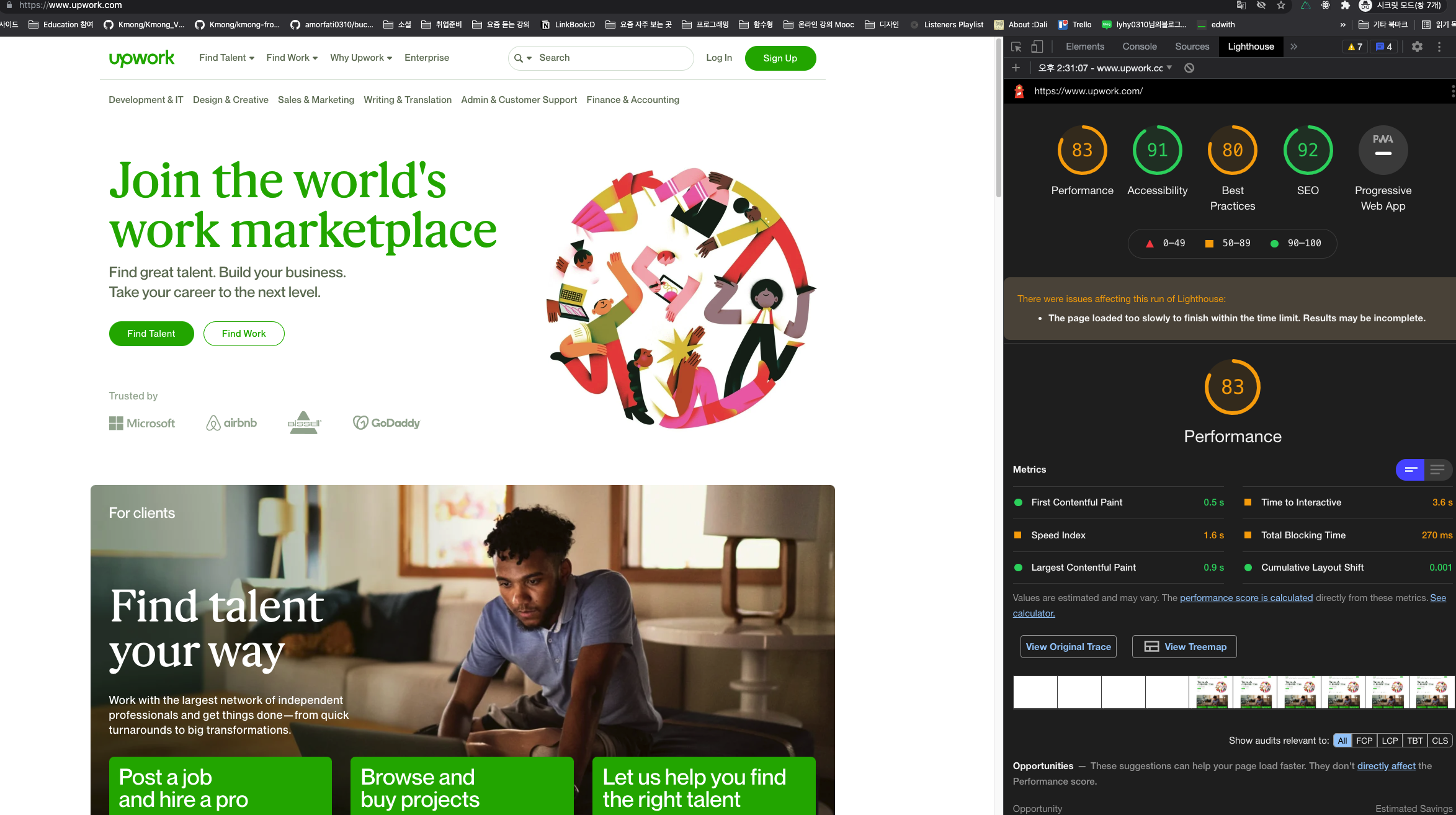The height and width of the screenshot is (815, 1456).
Task: Filter audits by TBT
Action: 1415,741
